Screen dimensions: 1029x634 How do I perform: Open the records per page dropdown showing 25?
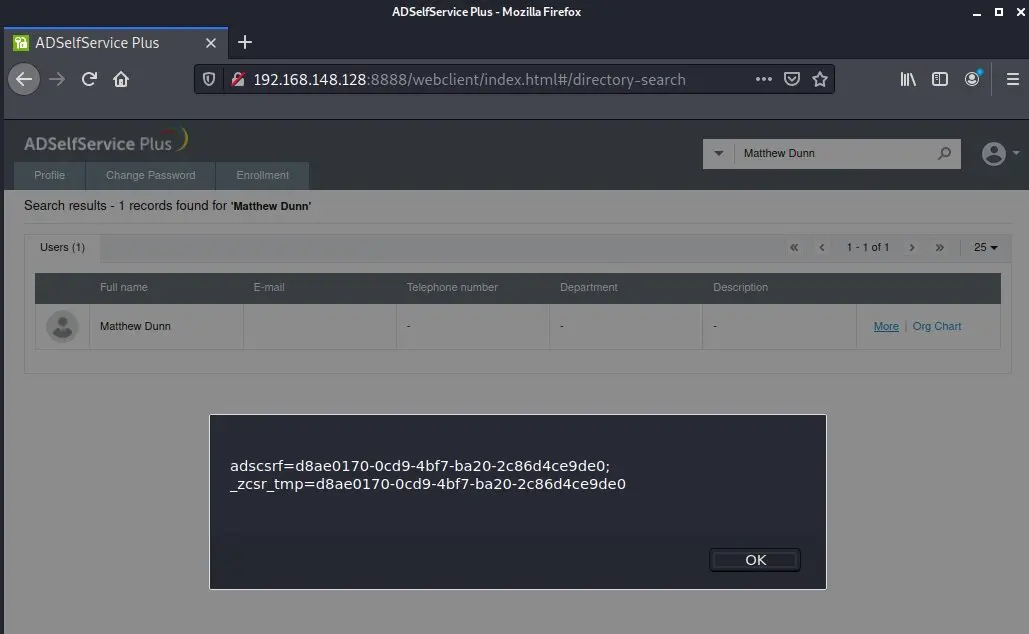pos(985,247)
